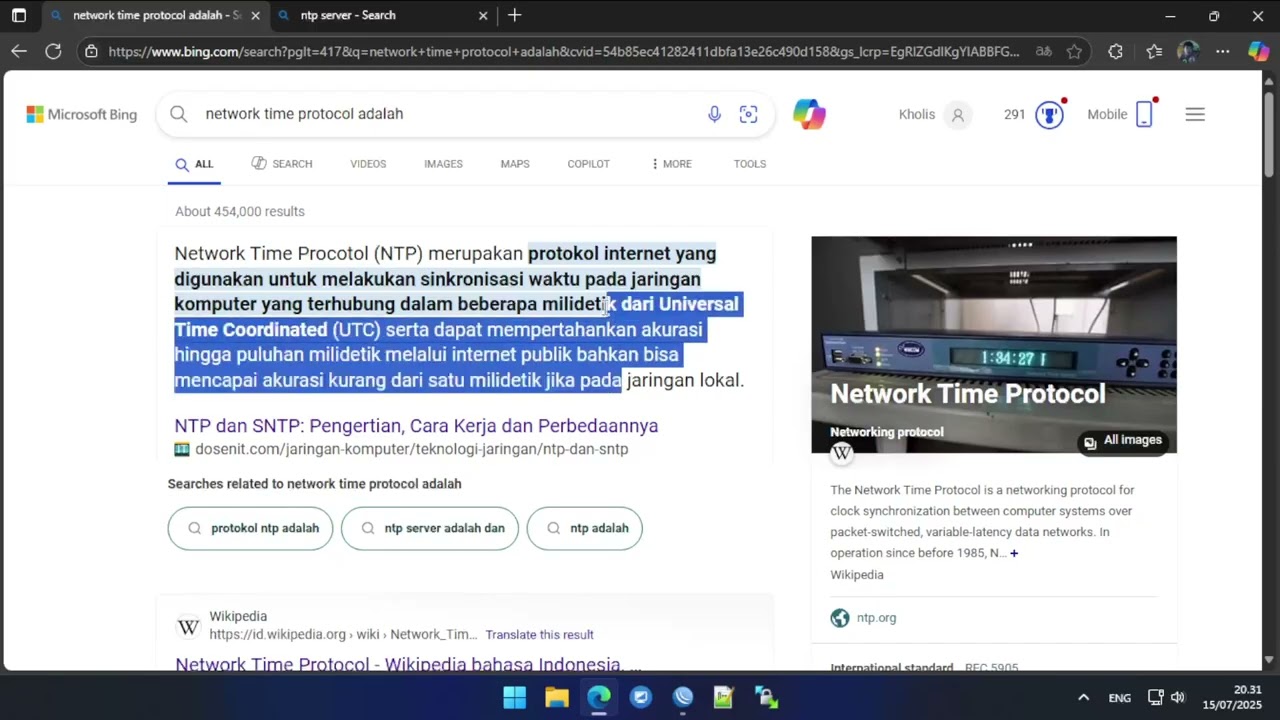Open the translate page icon in address bar
This screenshot has height=720, width=1280.
coord(1043,52)
